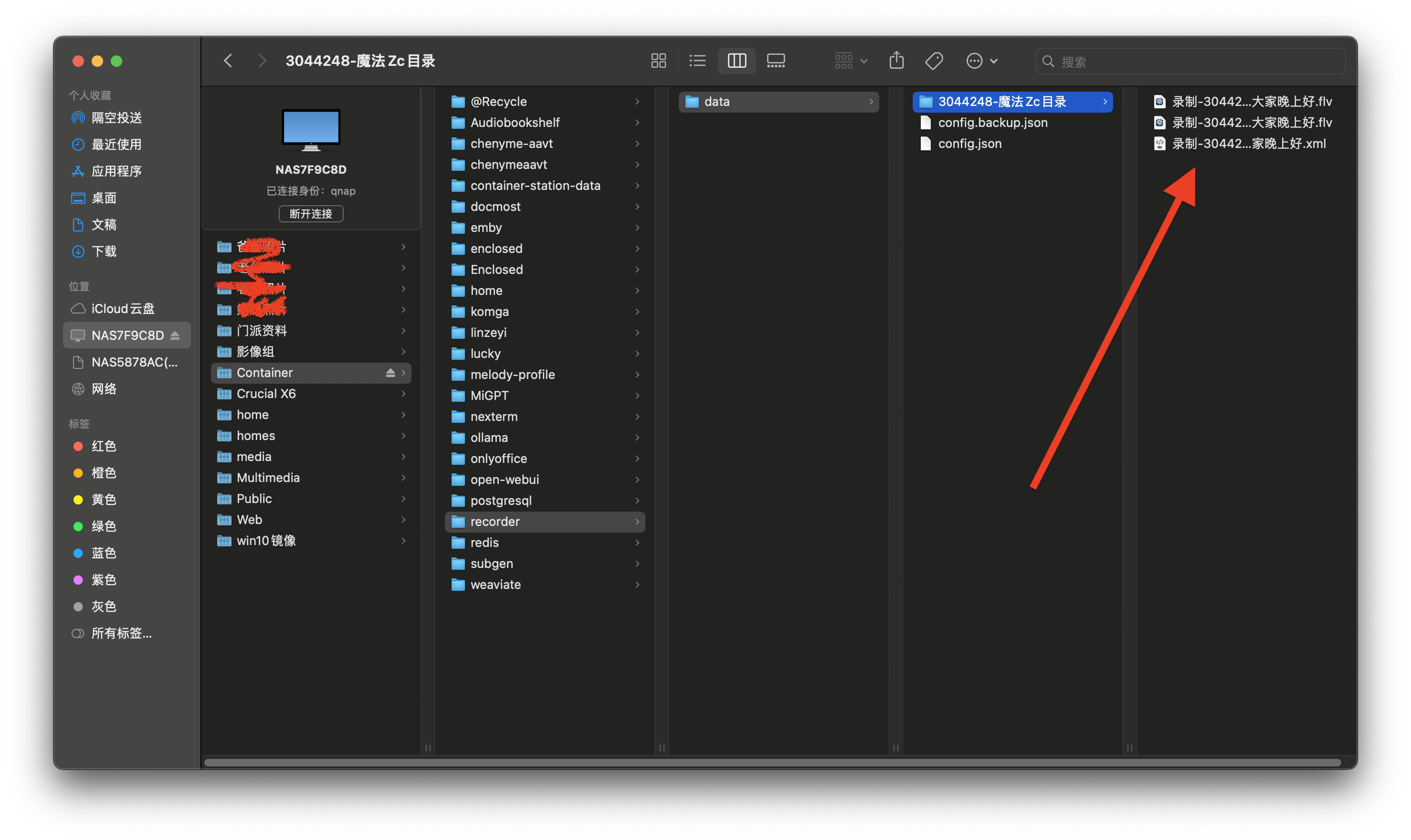Filter by 蓝色 tag
Viewport: 1411px width, 840px height.
click(x=127, y=553)
